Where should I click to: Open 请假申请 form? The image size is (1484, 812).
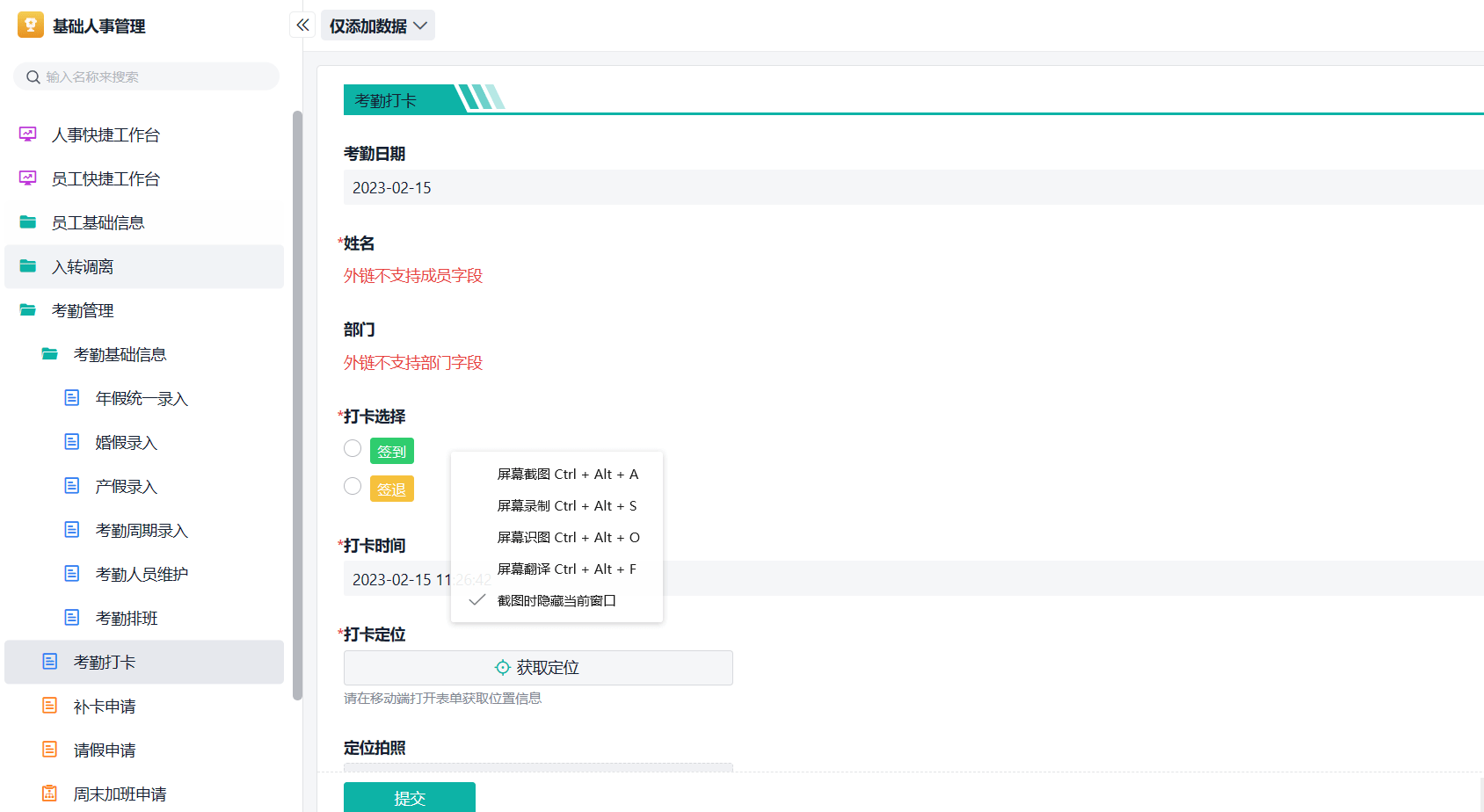pos(144,750)
